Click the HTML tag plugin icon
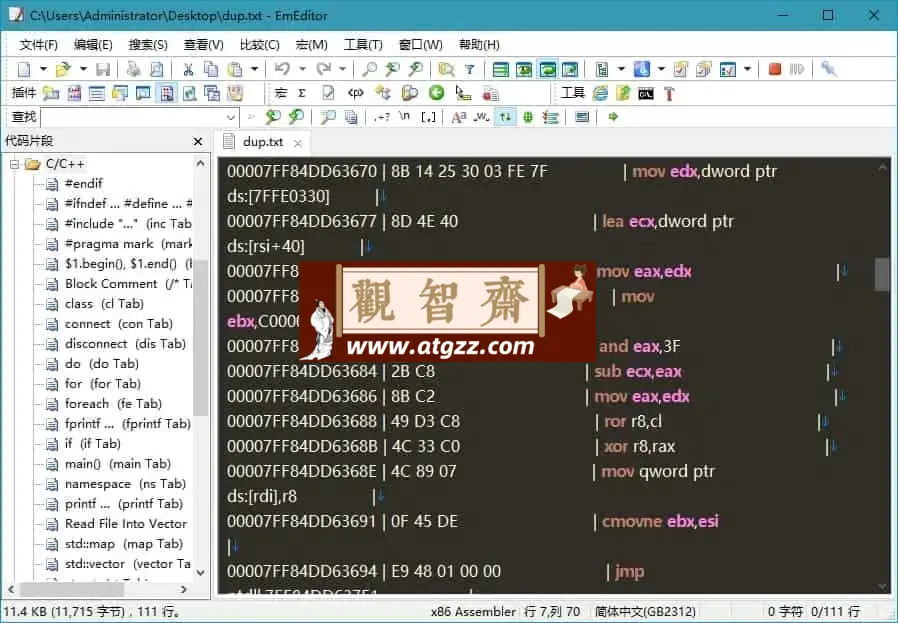 click(356, 93)
